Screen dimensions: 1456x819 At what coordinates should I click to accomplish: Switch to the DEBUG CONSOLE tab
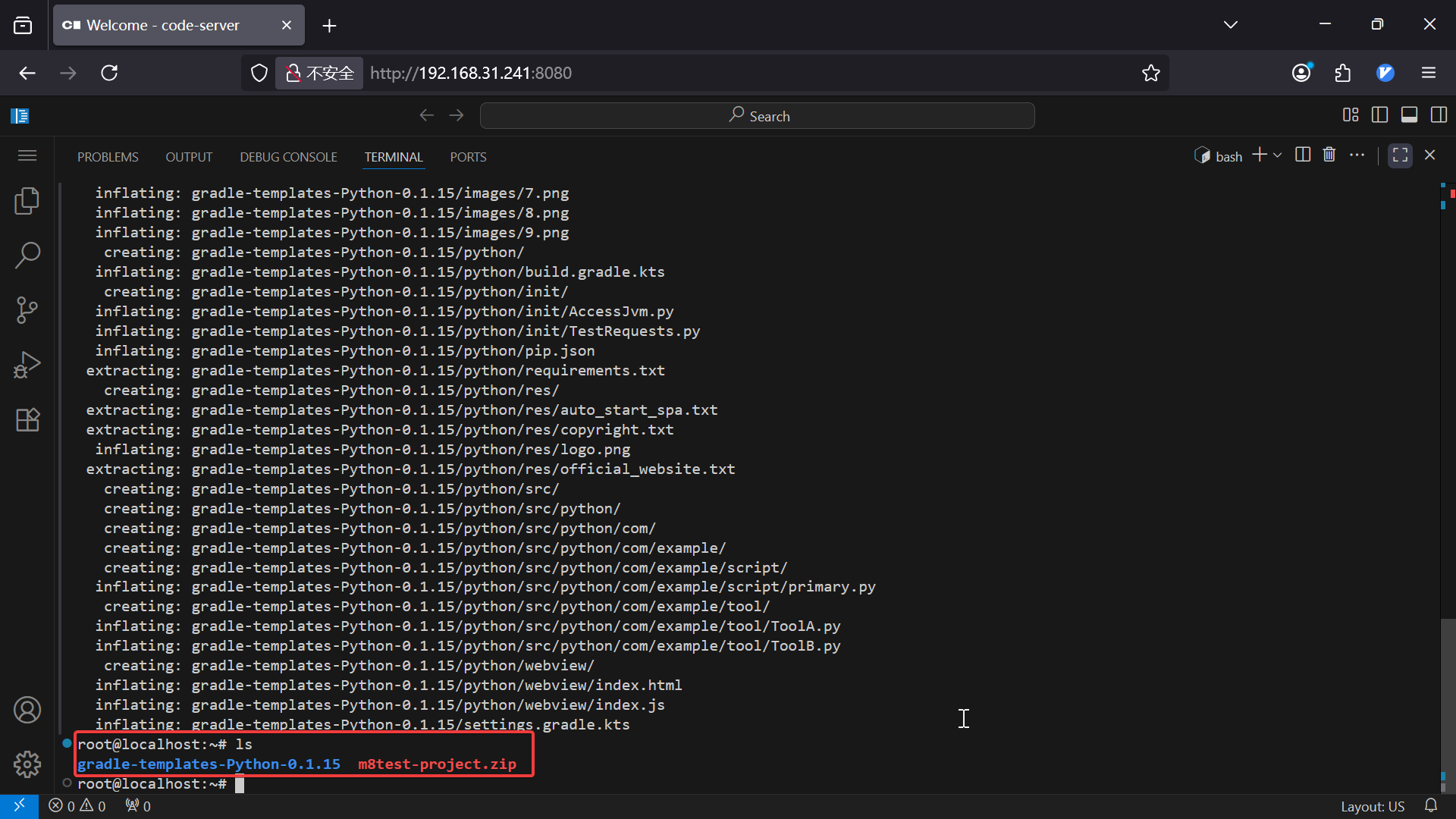pos(288,157)
